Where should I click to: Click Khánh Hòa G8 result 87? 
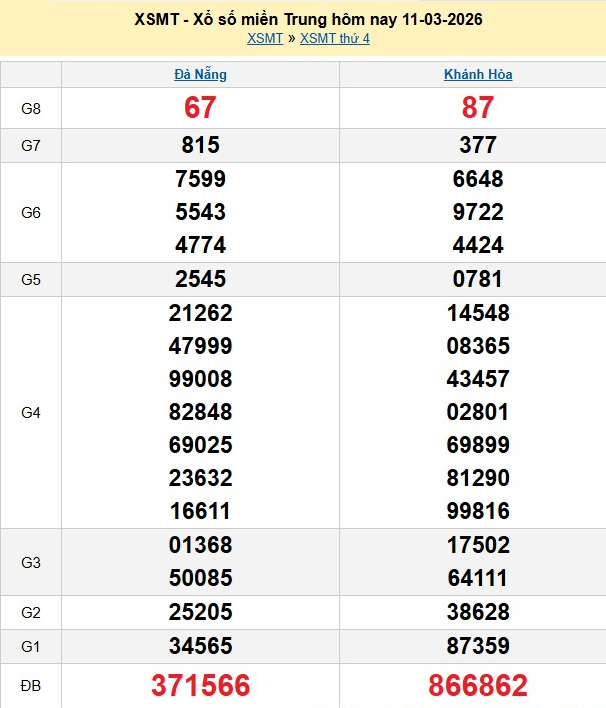[478, 108]
